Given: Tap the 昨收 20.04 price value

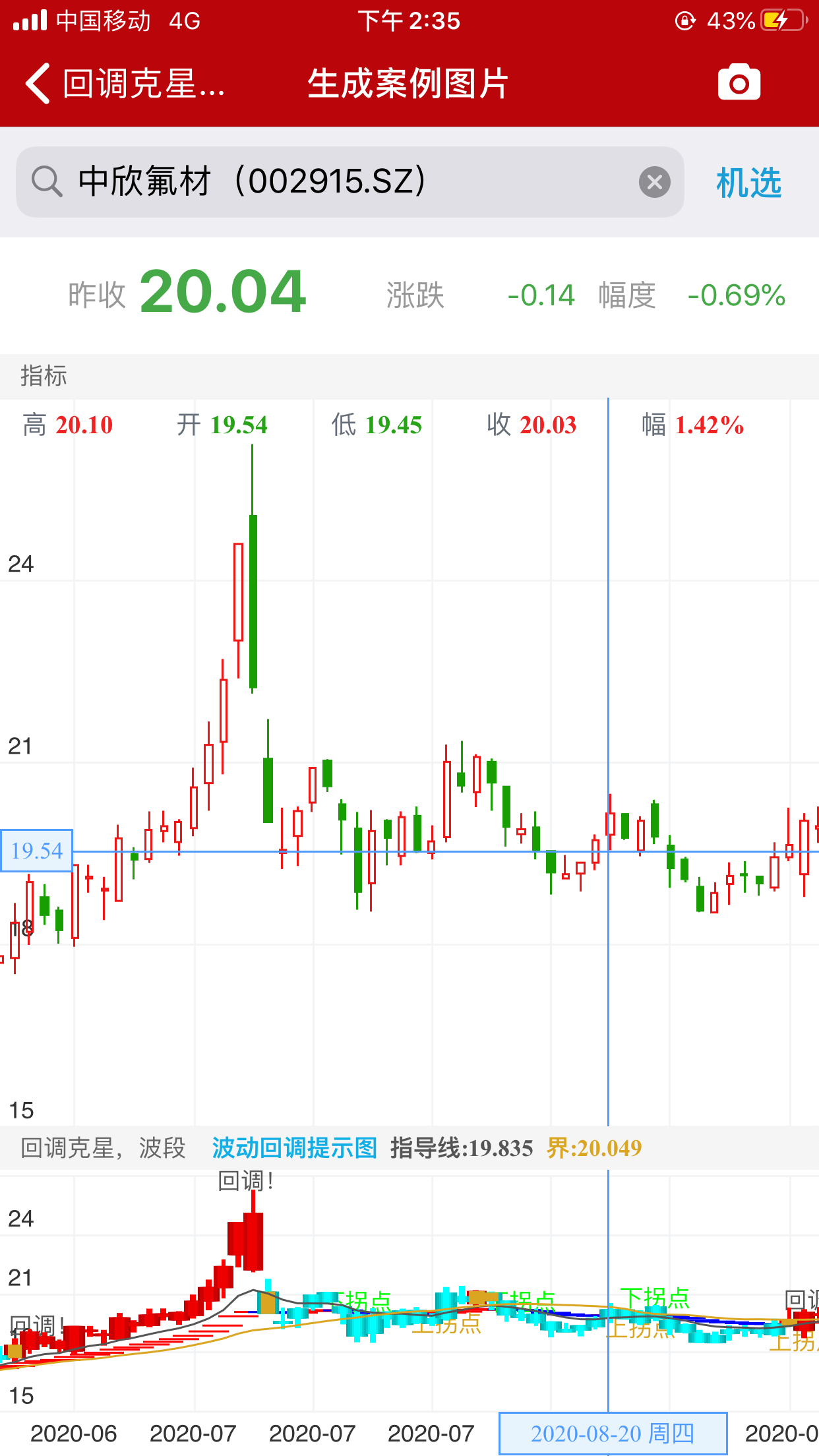Looking at the screenshot, I should 222,292.
